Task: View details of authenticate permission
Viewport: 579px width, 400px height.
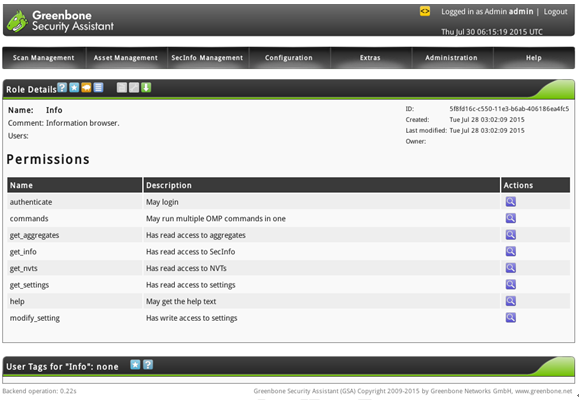Action: pos(511,202)
